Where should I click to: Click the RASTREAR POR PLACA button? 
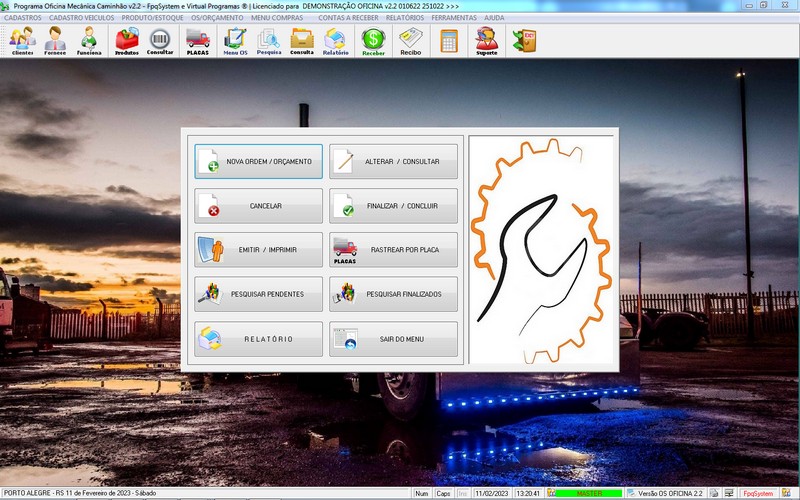coord(393,249)
